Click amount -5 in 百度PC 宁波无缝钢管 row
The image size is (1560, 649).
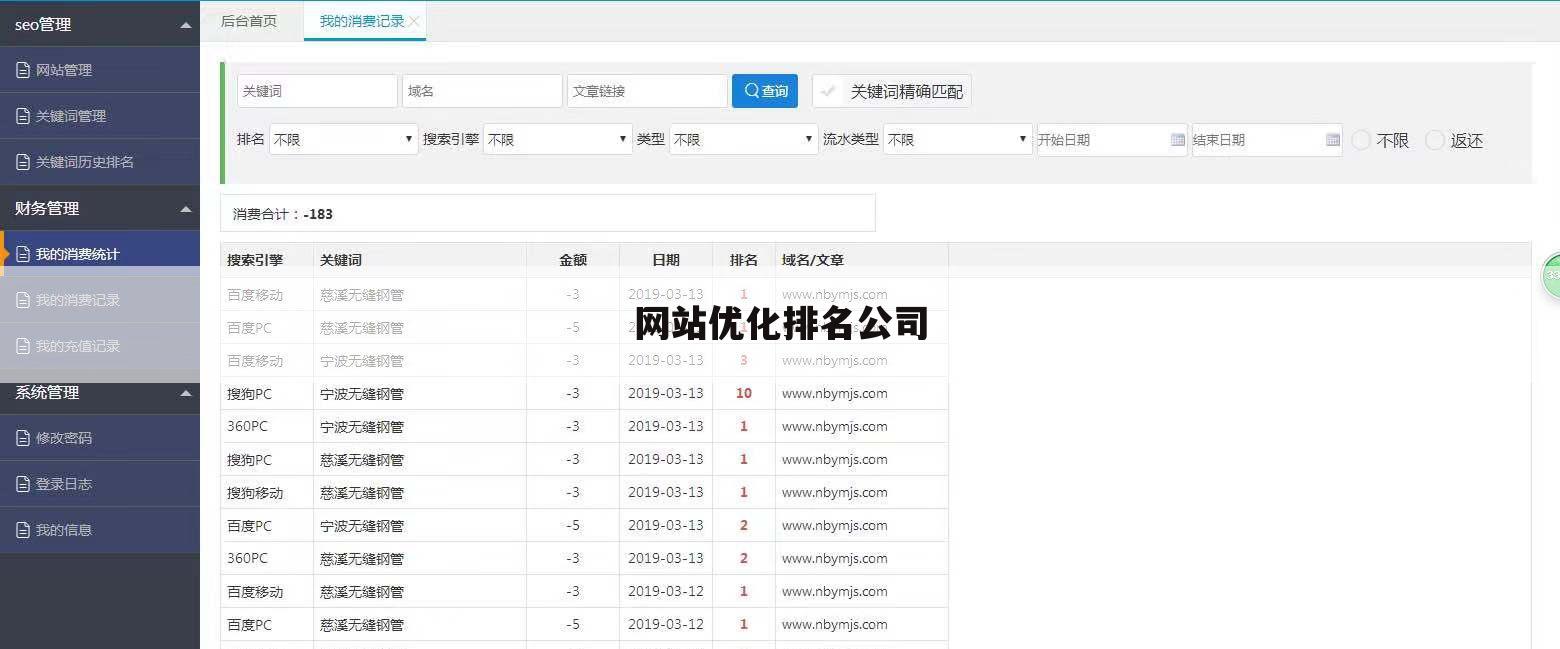coord(573,526)
